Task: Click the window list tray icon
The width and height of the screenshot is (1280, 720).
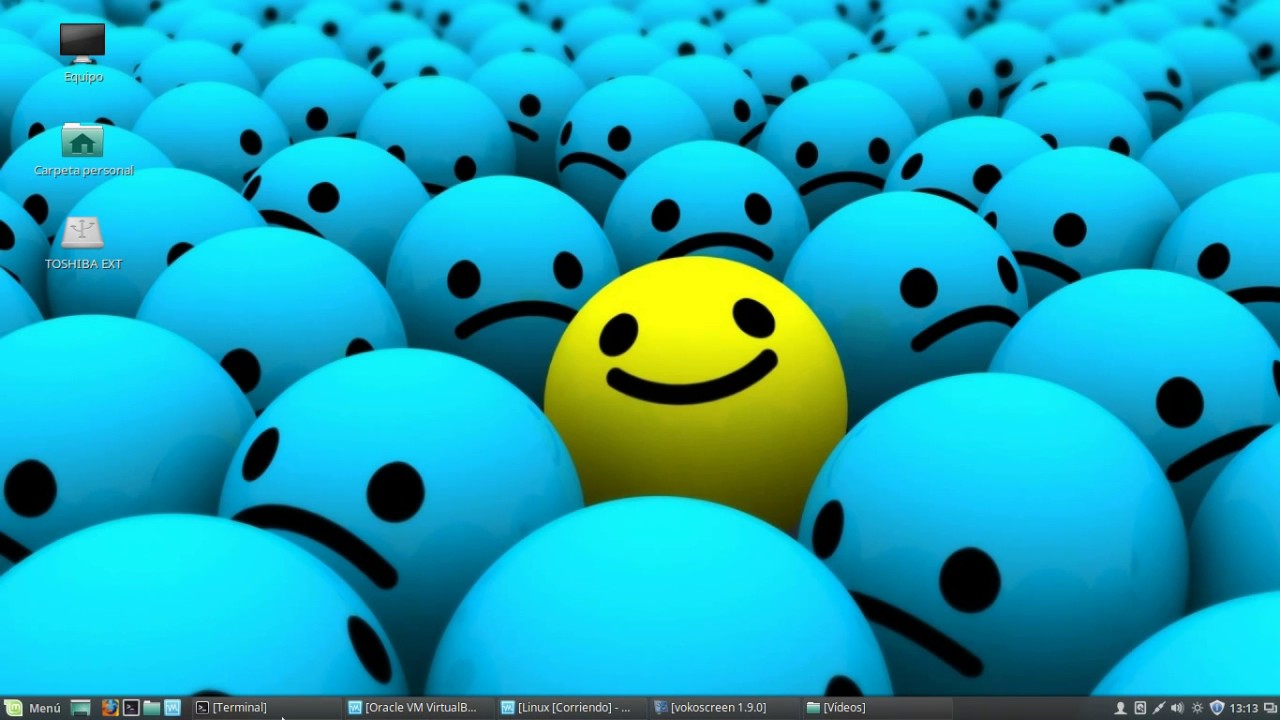Action: [x=1270, y=708]
